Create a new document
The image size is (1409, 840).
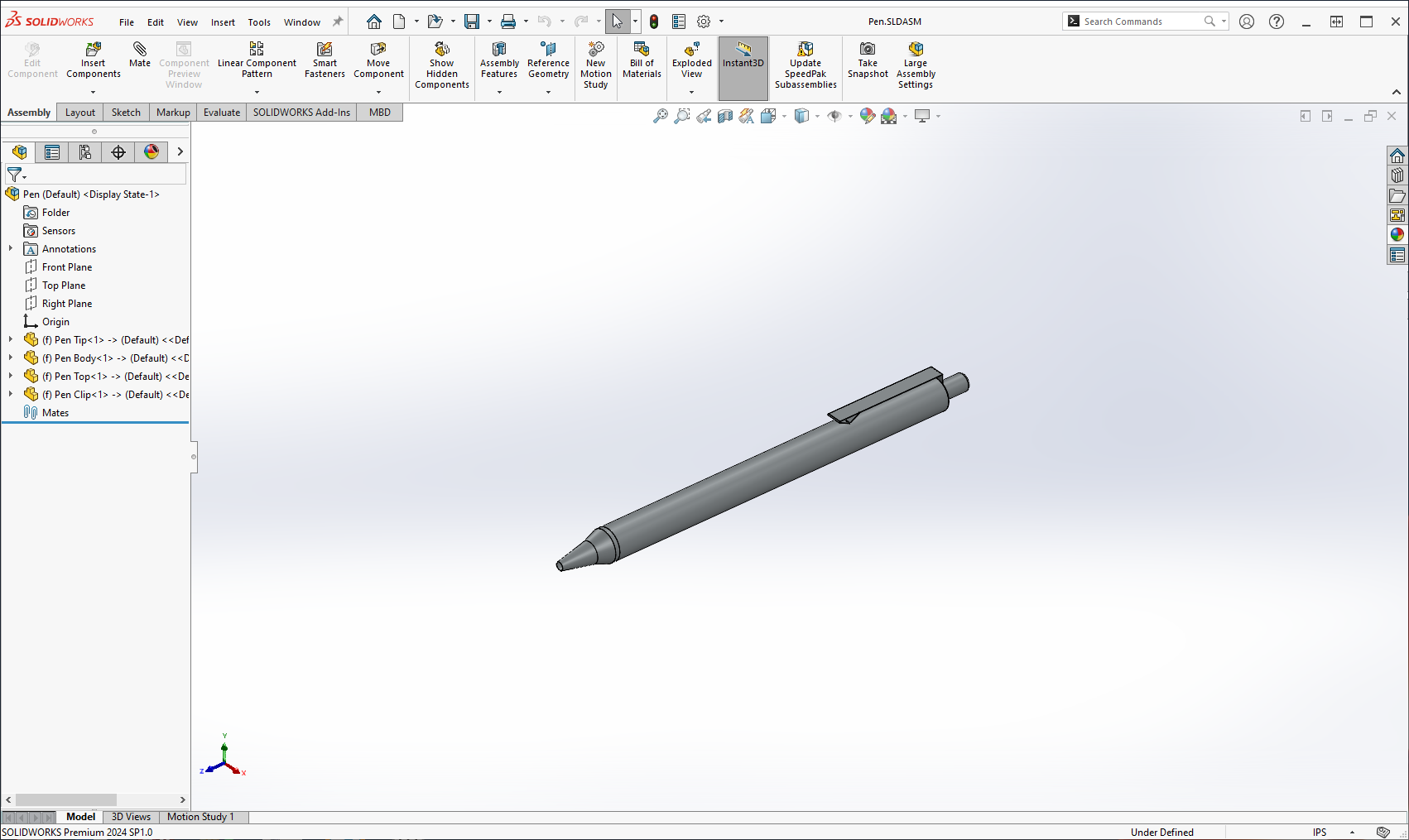coord(400,22)
